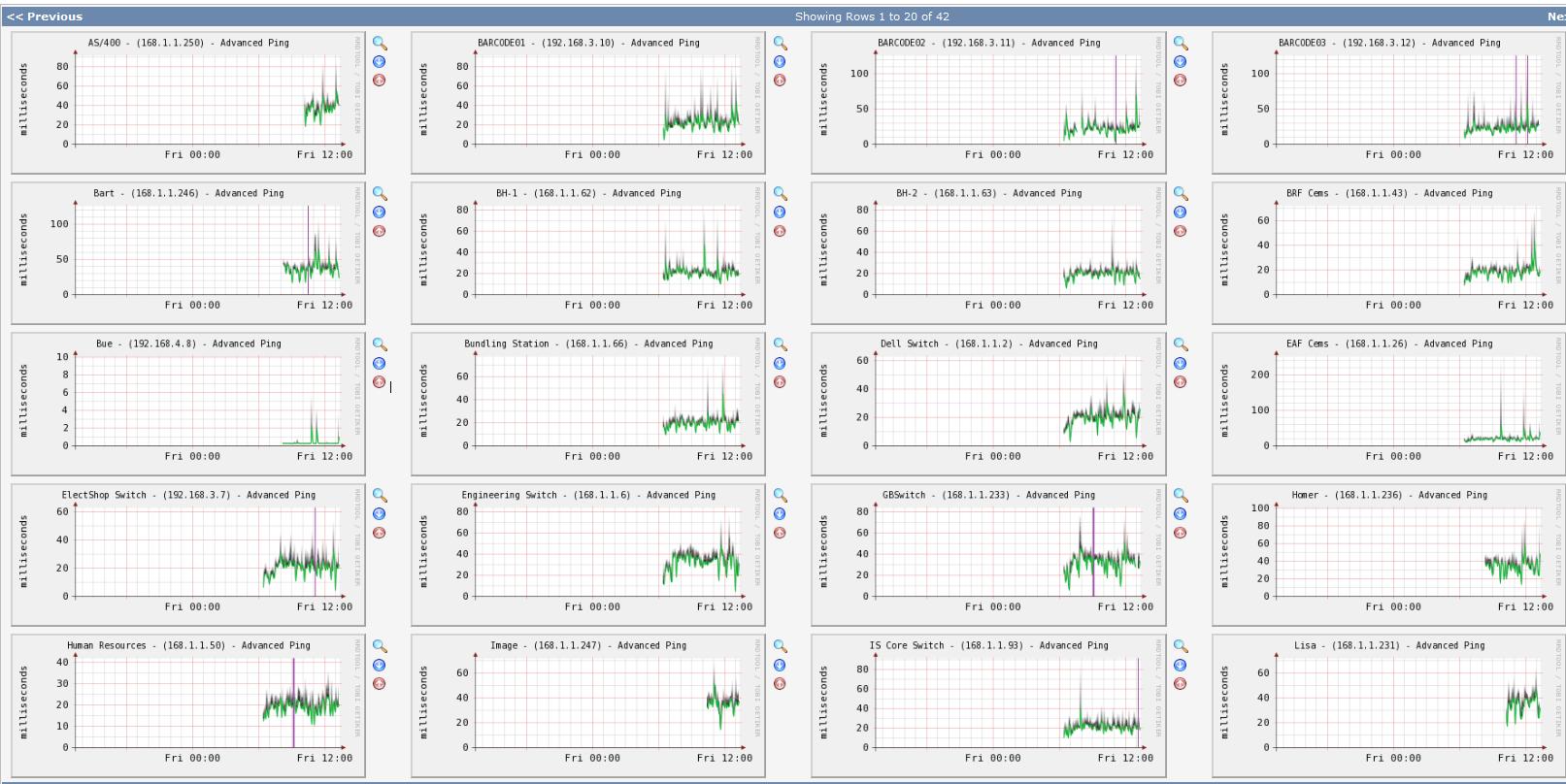Zoom the Engineering Switch graph with magnifier icon
This screenshot has width=1566, height=784.
pyautogui.click(x=780, y=496)
